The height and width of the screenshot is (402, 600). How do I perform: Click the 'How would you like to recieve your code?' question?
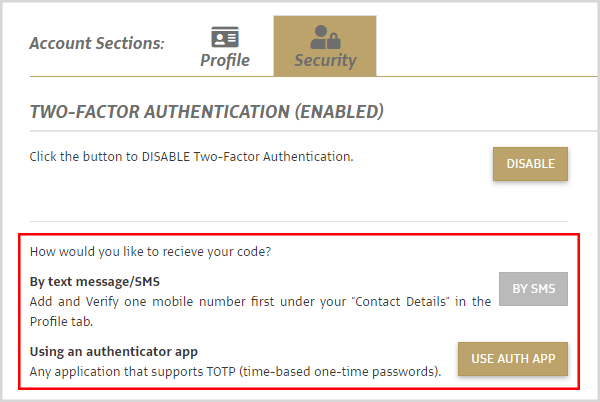150,252
